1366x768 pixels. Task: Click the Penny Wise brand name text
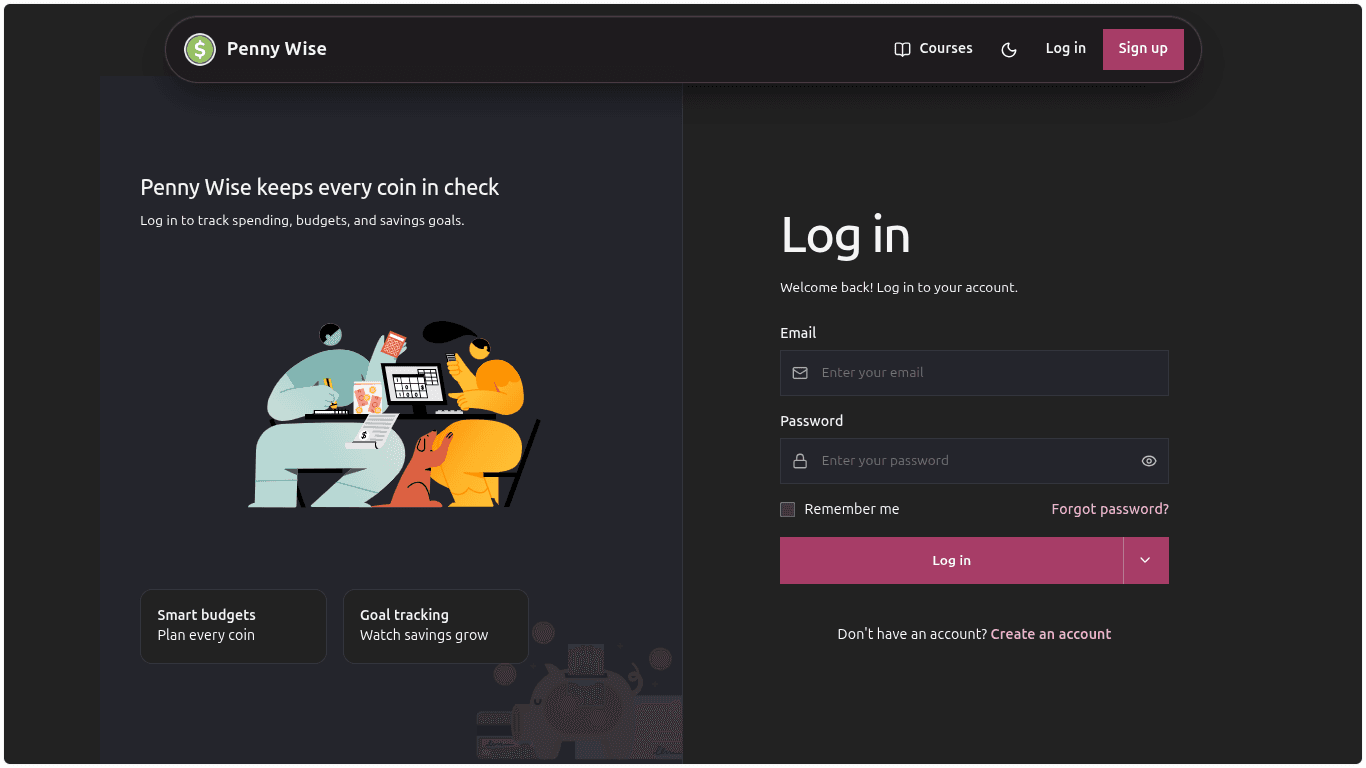coord(277,49)
